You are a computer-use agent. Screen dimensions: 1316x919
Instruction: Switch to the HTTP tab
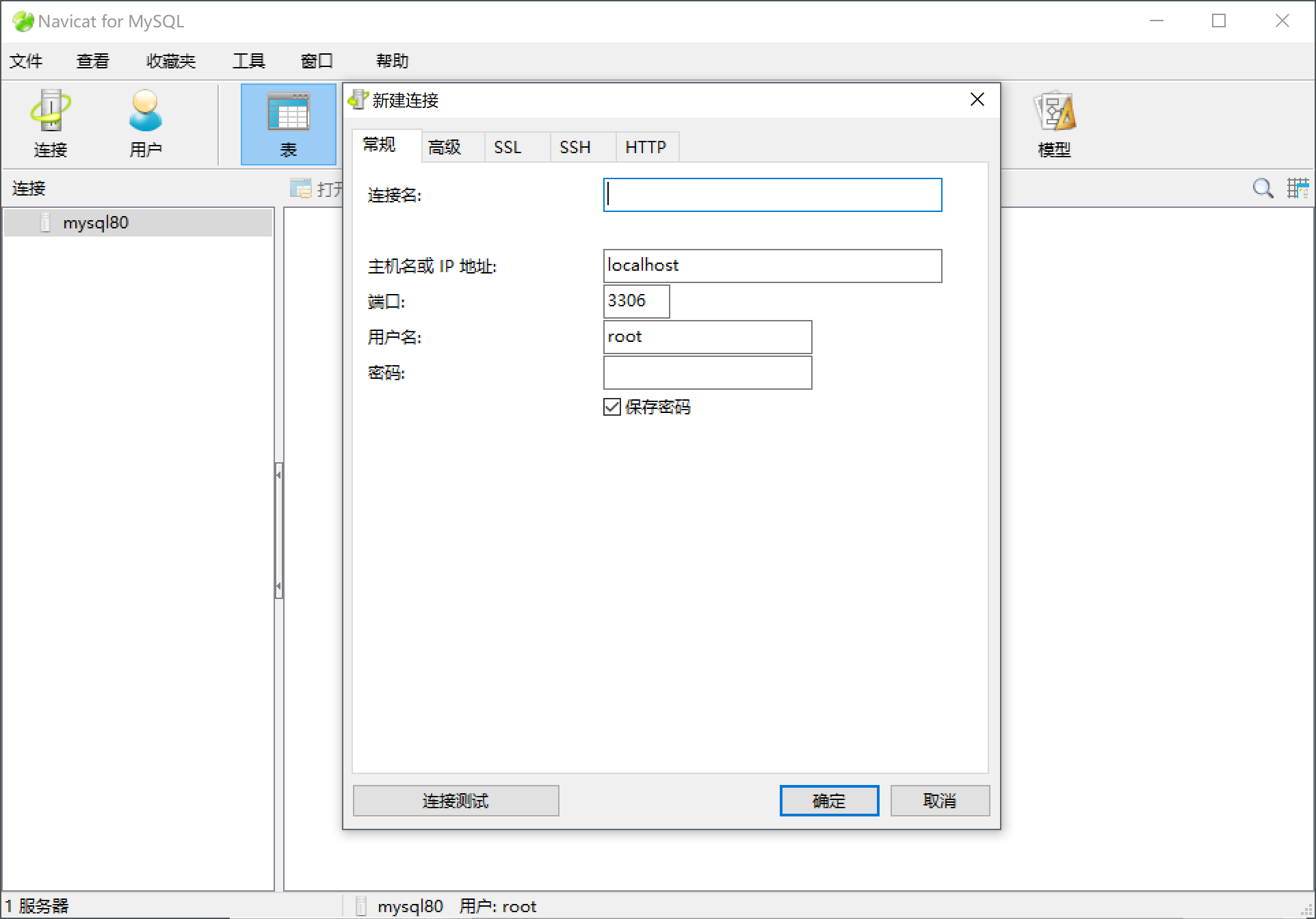(647, 147)
